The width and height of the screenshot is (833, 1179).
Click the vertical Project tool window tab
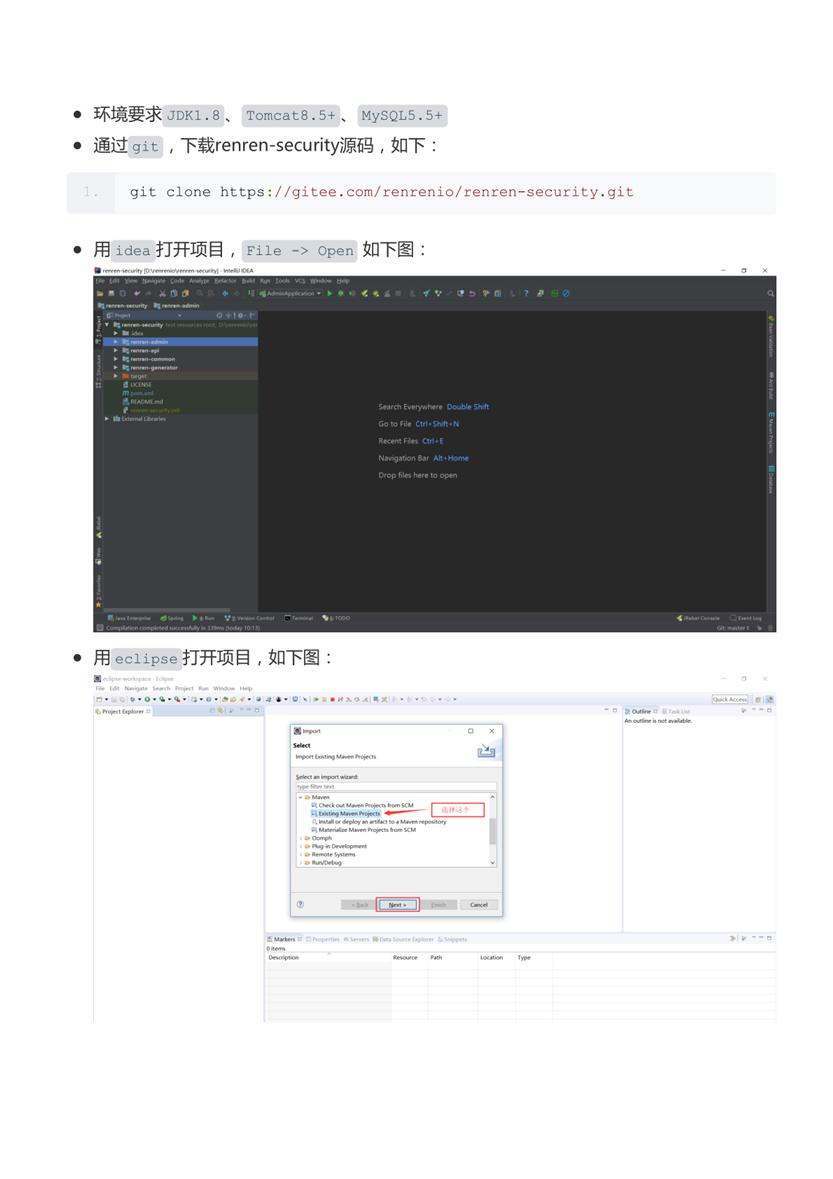click(98, 329)
